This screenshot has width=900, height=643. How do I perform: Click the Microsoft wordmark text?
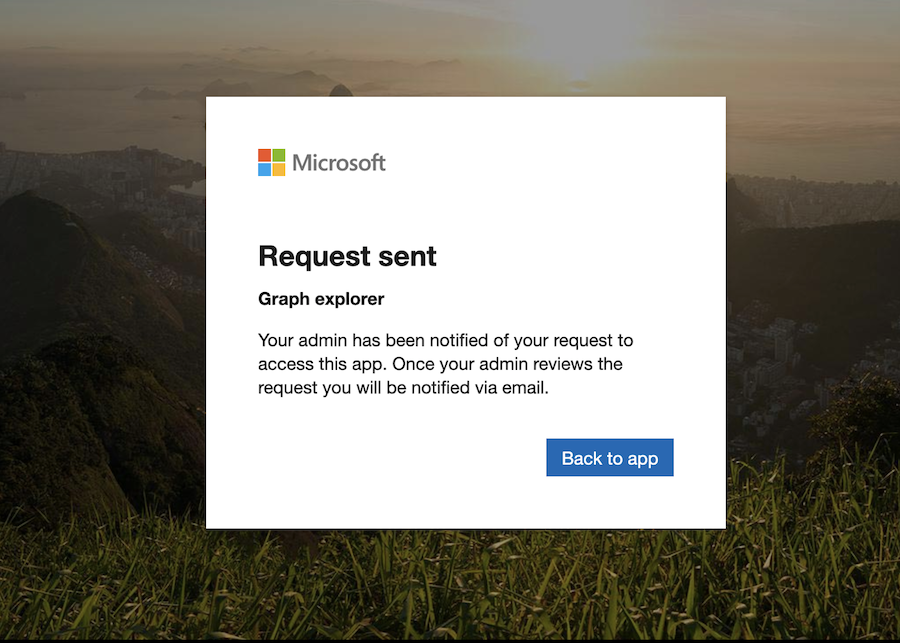(339, 162)
